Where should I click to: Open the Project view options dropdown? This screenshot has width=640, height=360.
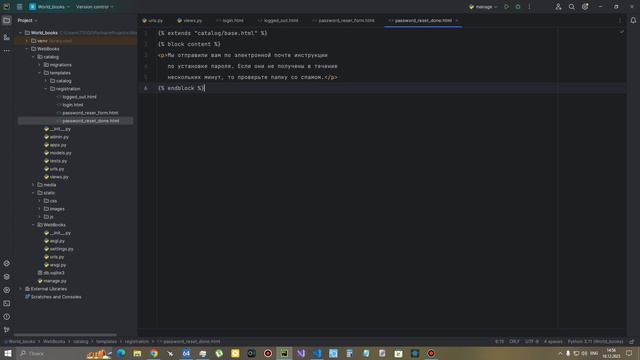tap(27, 20)
